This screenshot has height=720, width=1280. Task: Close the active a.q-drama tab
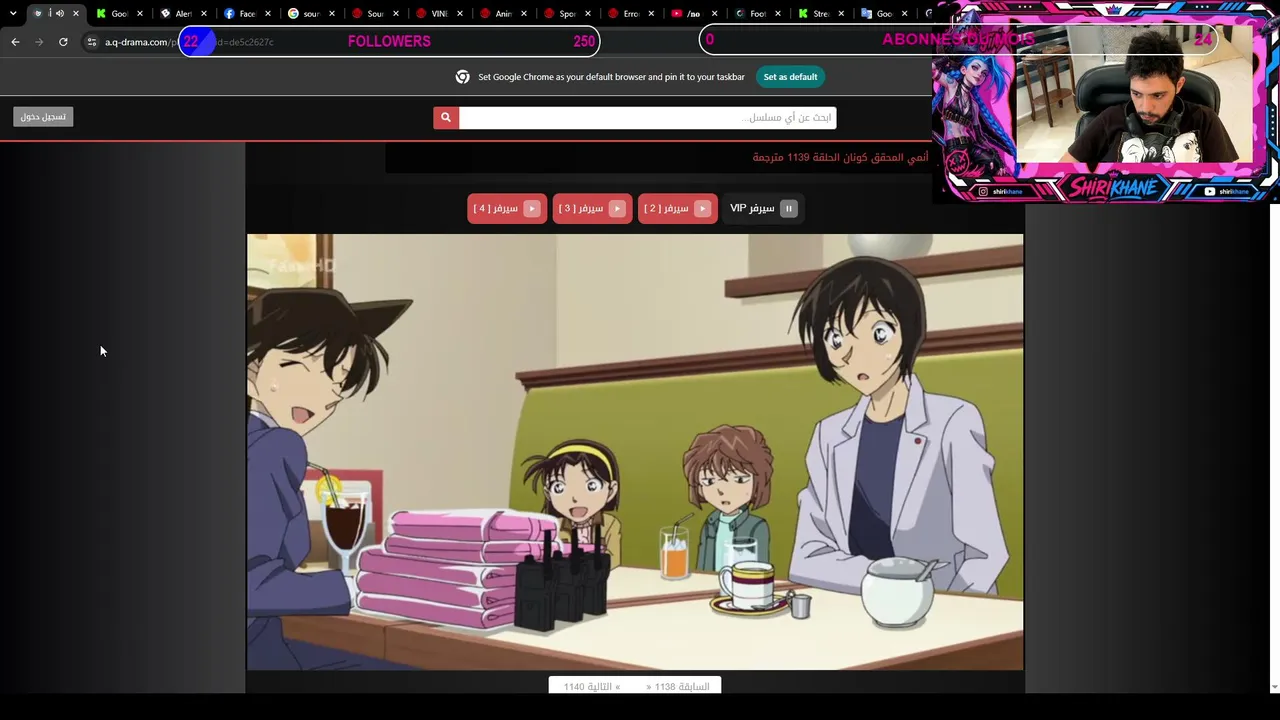(75, 13)
